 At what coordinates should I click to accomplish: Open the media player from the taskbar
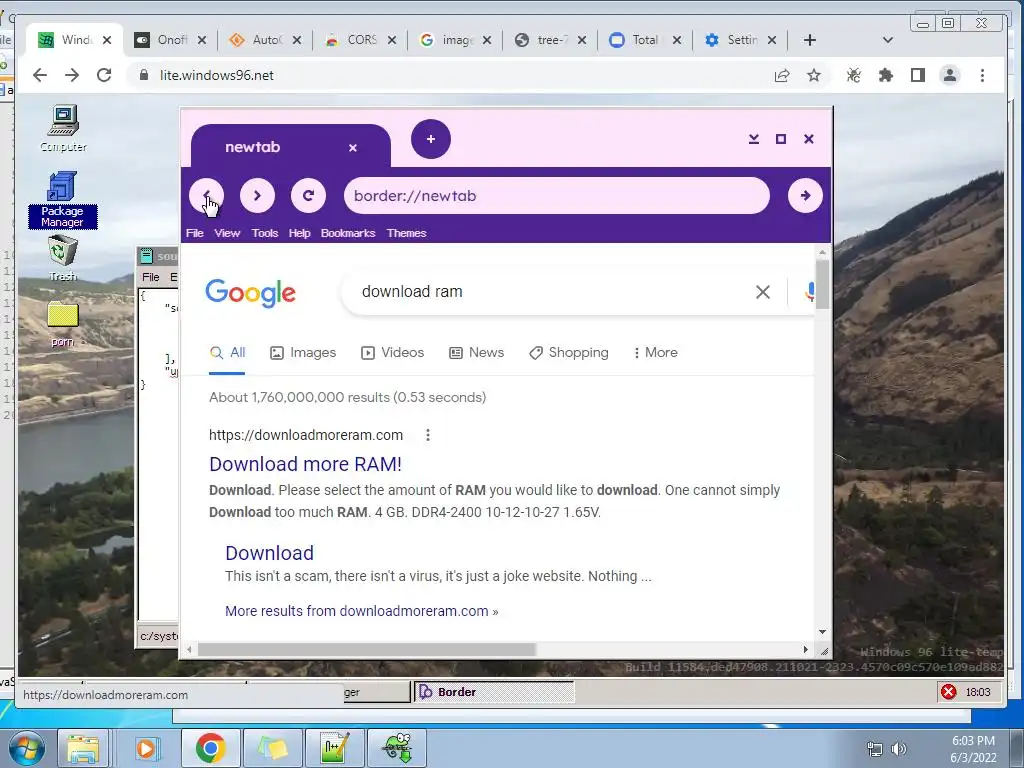click(146, 748)
